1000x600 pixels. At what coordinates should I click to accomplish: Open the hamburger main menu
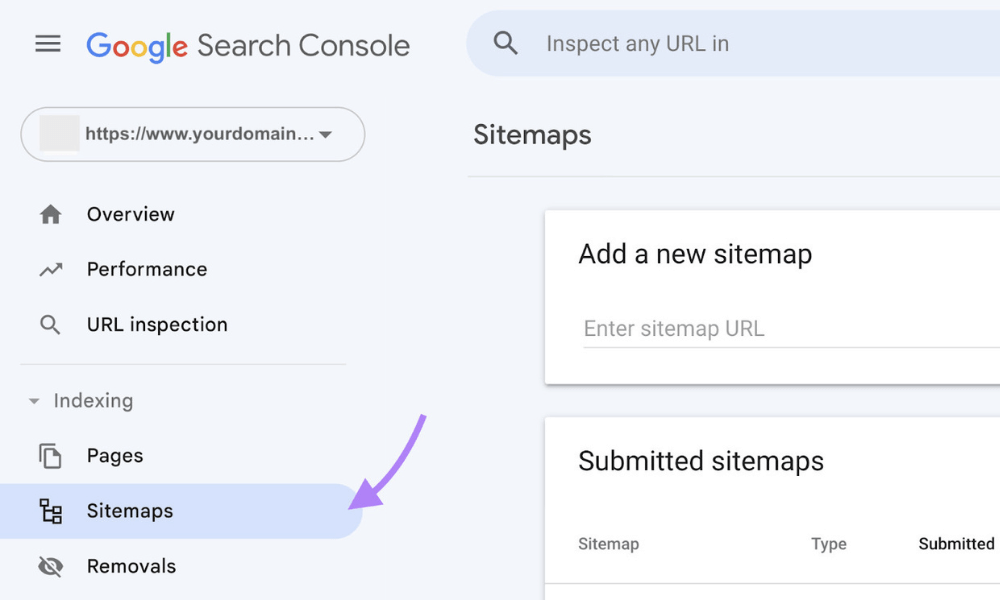pyautogui.click(x=48, y=44)
